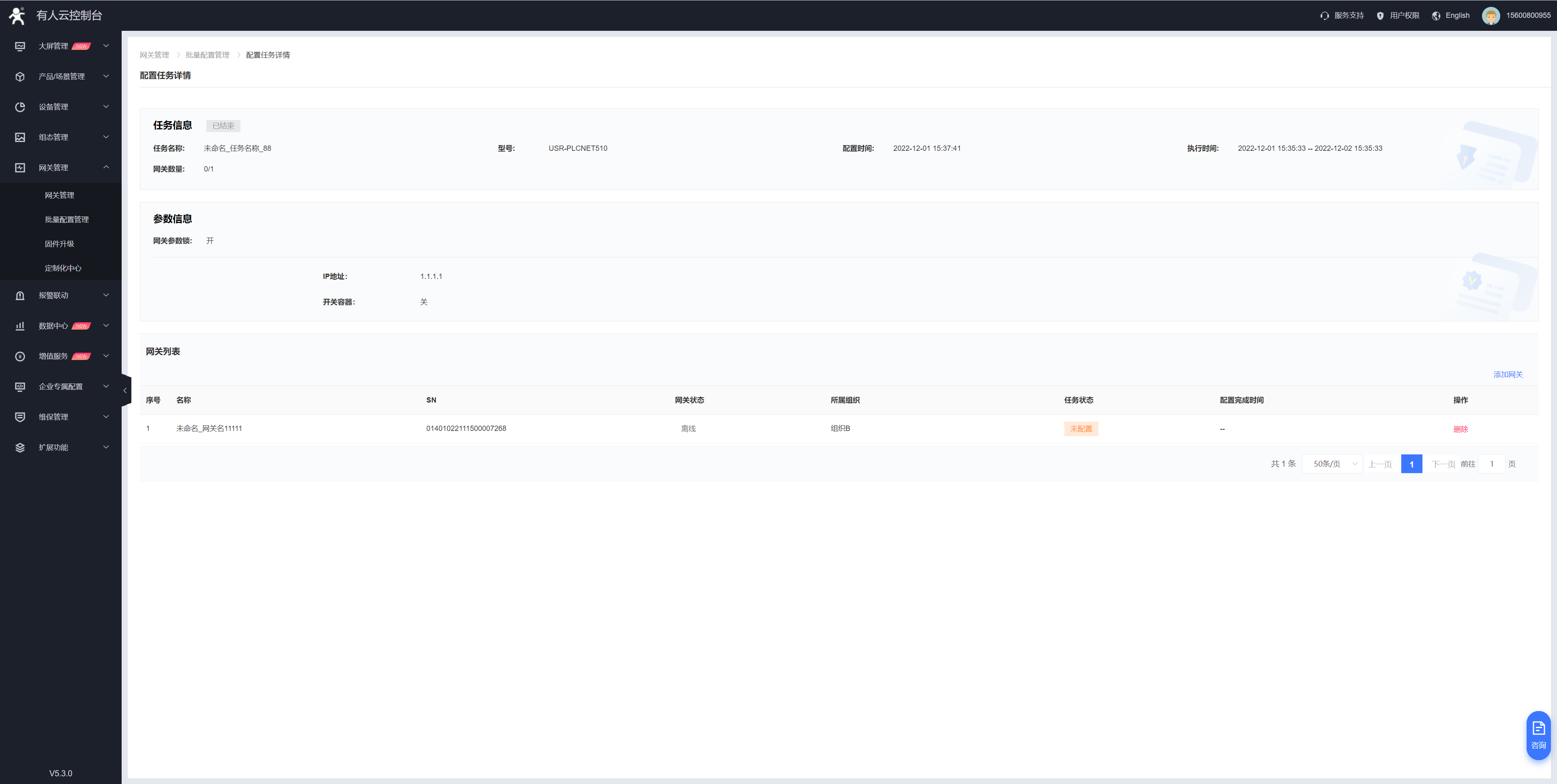Click the 配置完成时间 column header
This screenshot has width=1557, height=784.
click(1242, 400)
